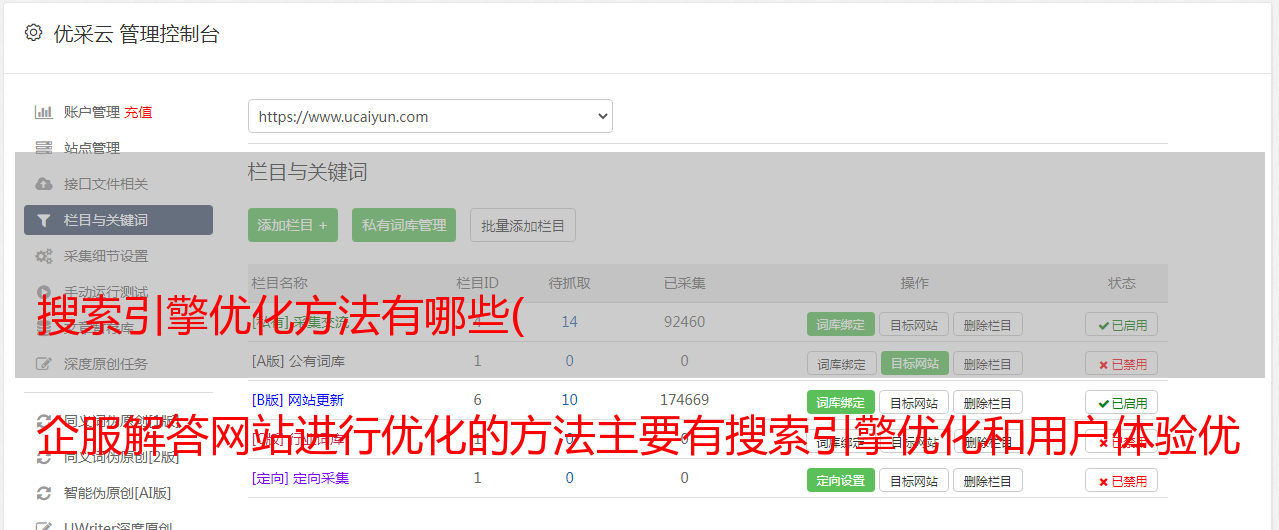
Task: Click the 已采集 value 92460
Action: point(685,322)
